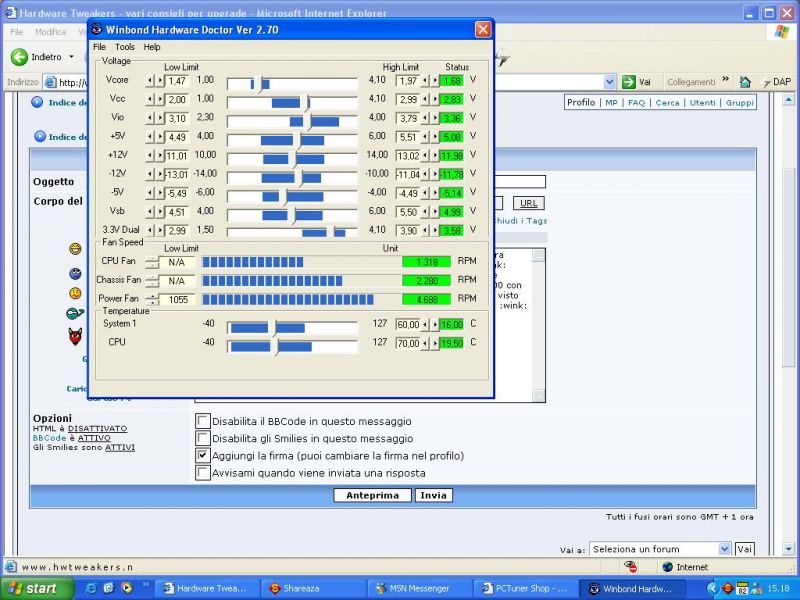Switch to Shareaza taskbar button
Viewport: 800px width, 600px height.
click(313, 588)
